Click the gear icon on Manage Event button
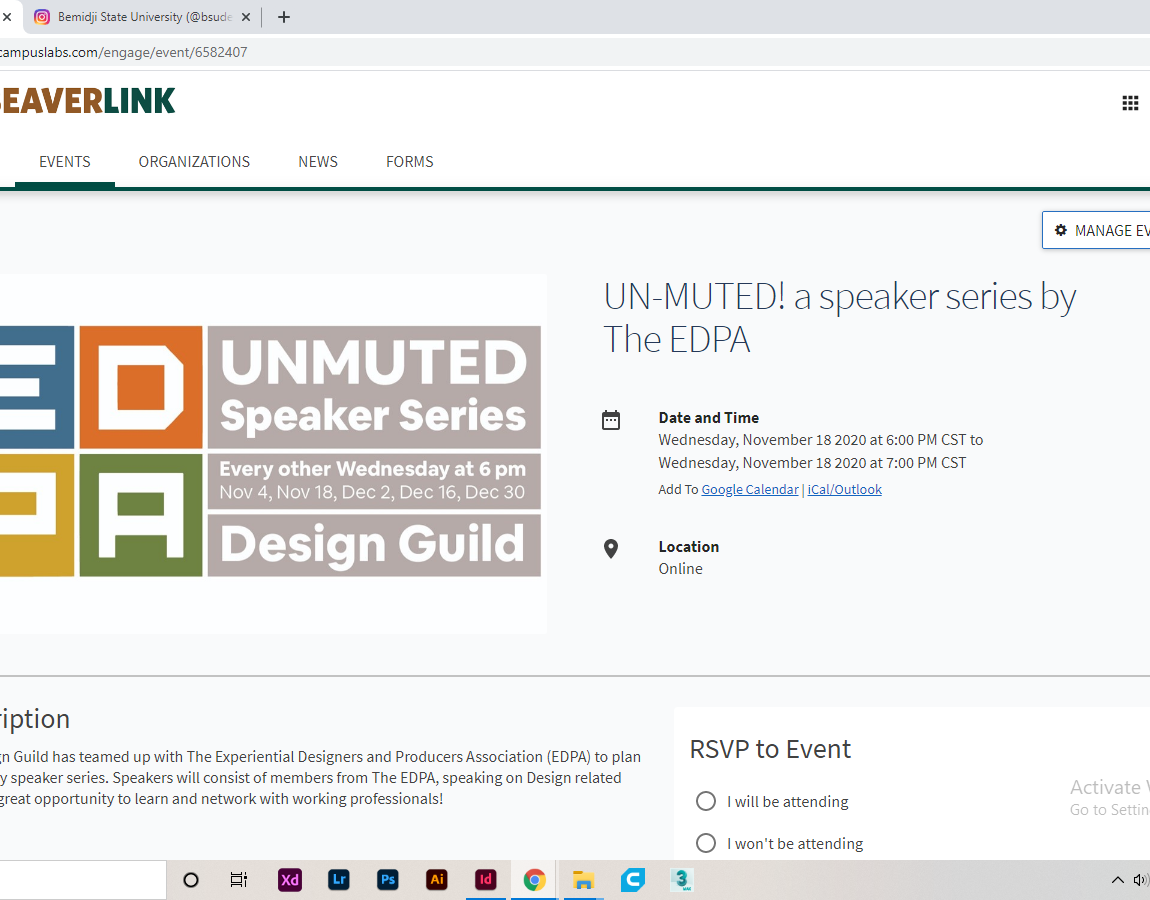Screen dimensions: 1150x900 point(1061,230)
